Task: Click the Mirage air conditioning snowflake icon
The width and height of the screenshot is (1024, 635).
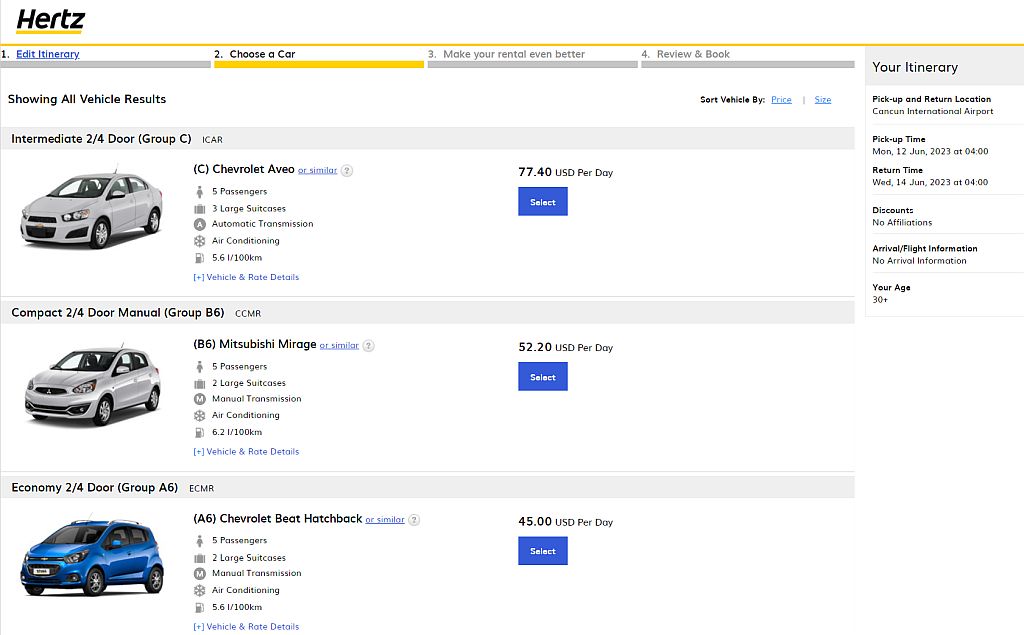Action: pyautogui.click(x=200, y=415)
